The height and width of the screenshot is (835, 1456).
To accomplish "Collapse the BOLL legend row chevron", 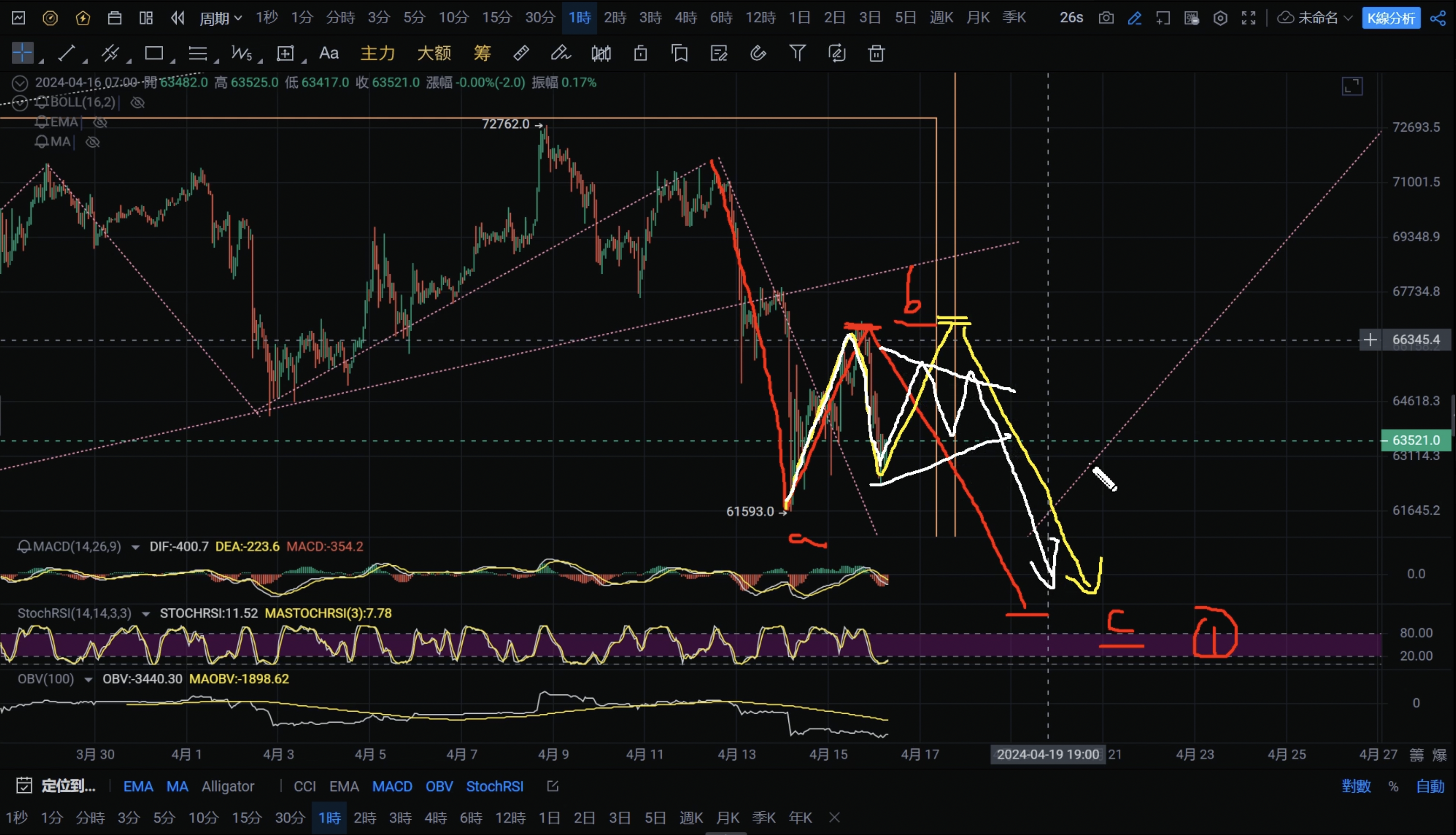I will tap(20, 103).
